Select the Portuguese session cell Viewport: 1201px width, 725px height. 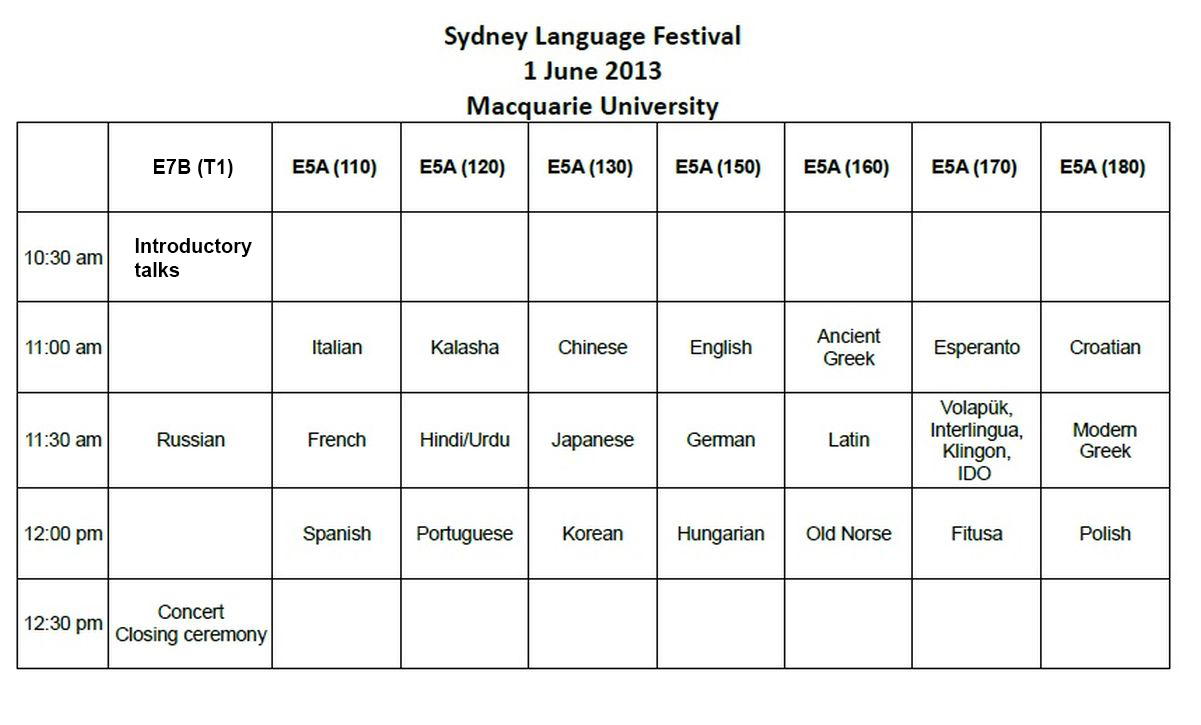464,533
